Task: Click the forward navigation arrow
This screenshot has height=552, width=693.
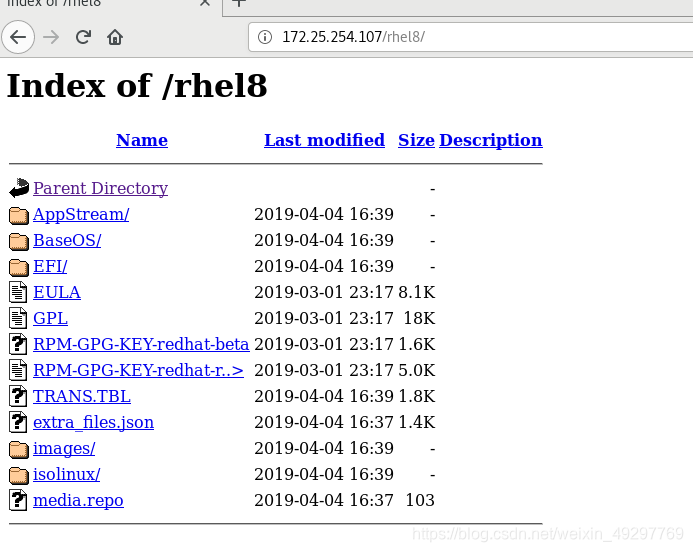Action: (51, 37)
